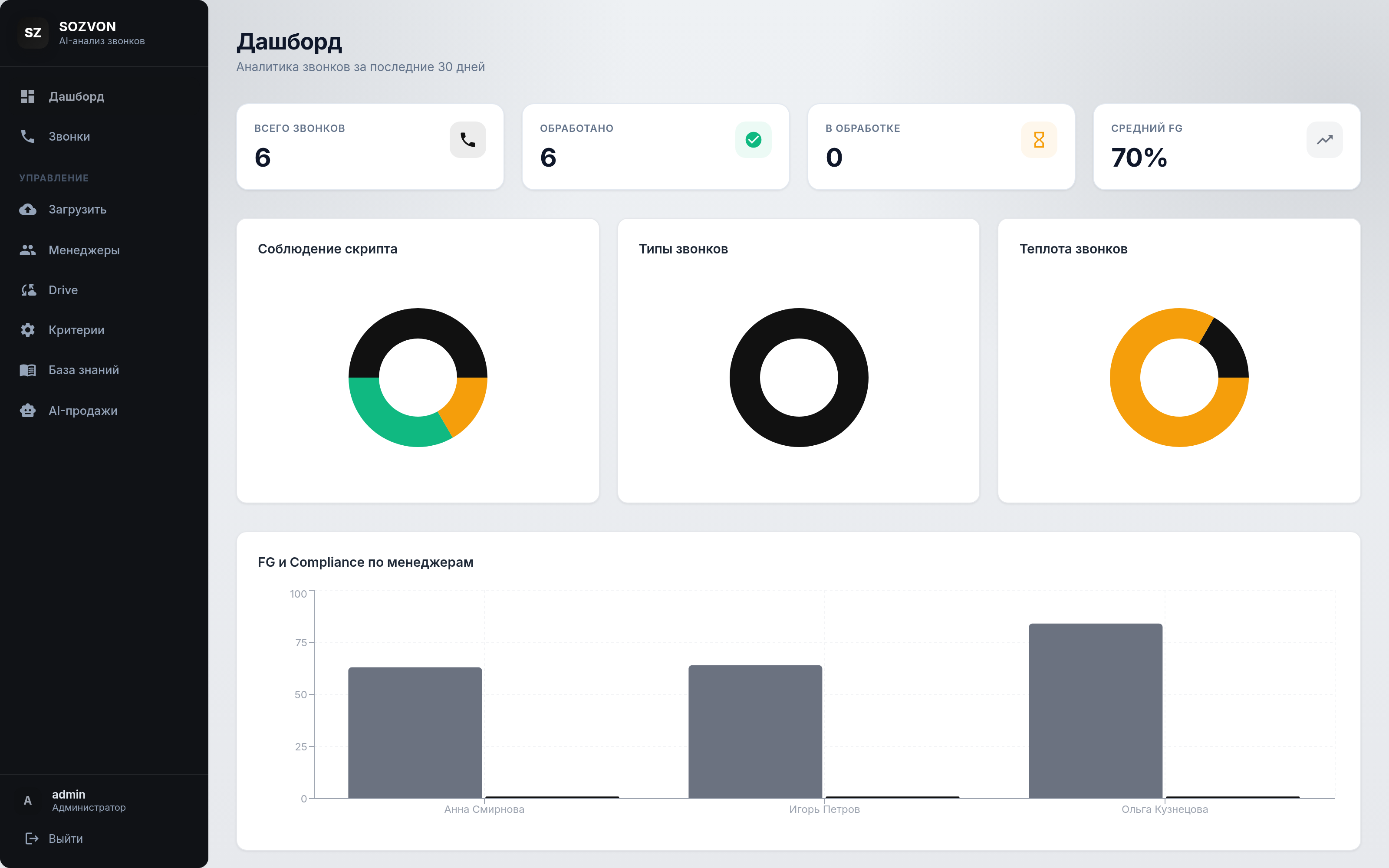Viewport: 1389px width, 868px height.
Task: Open the Критерии settings page
Action: click(x=104, y=329)
